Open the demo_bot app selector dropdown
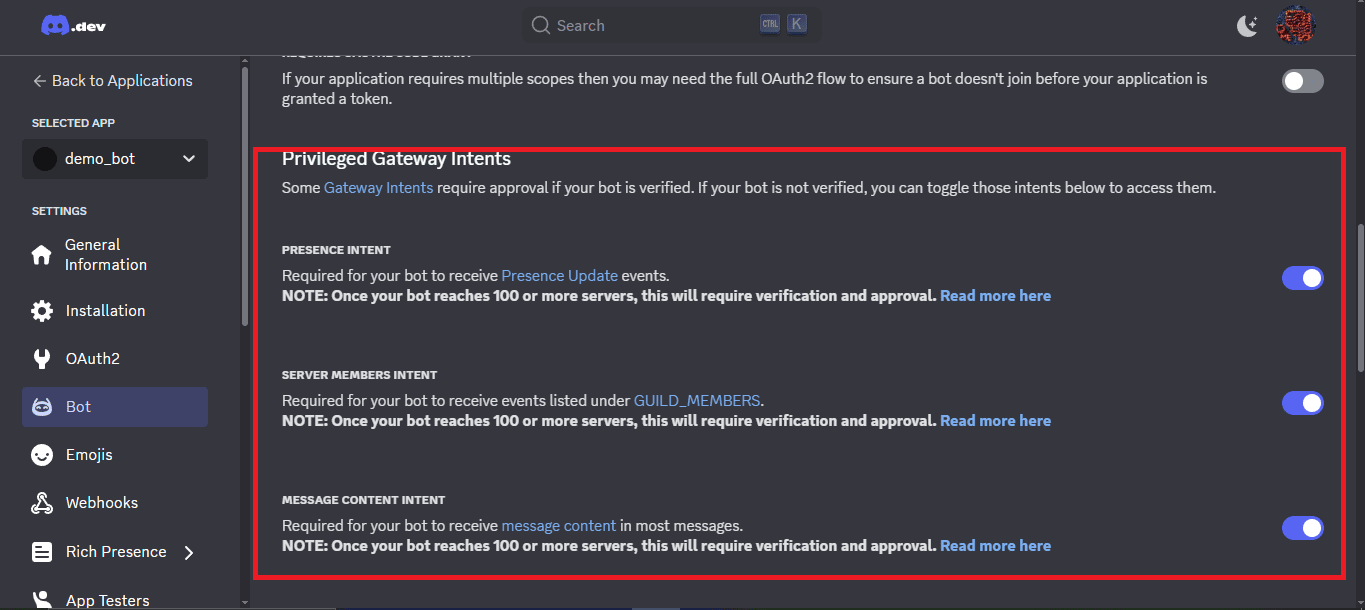The height and width of the screenshot is (610, 1365). click(115, 159)
